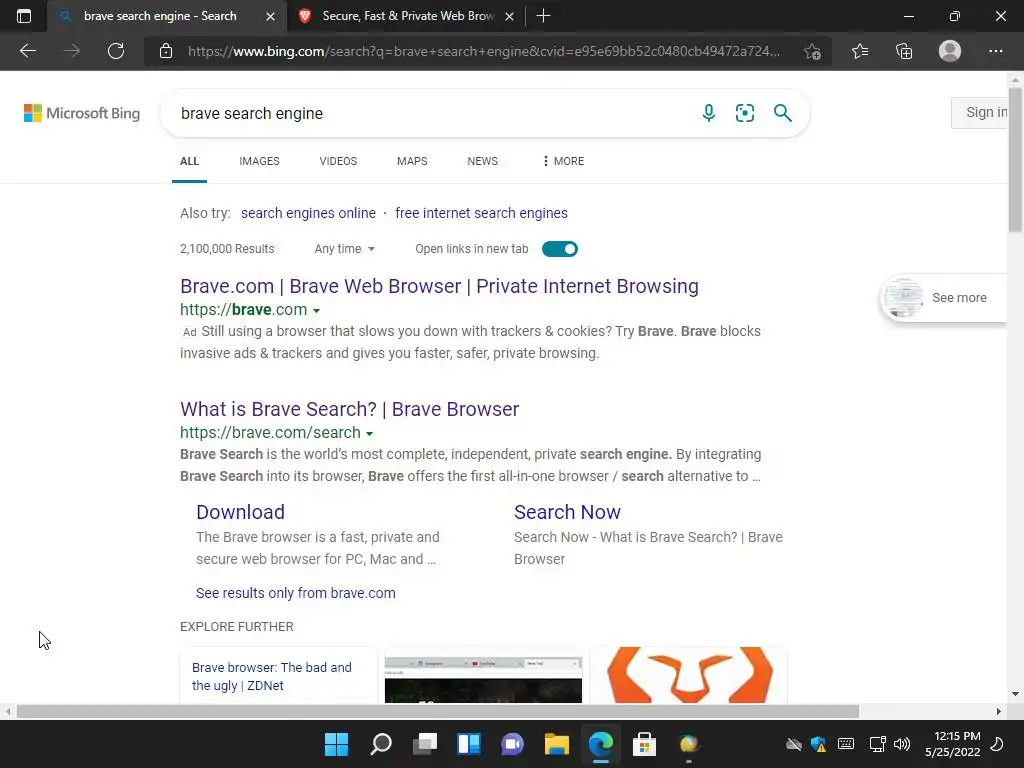Open the tab actions menu icon
1024x768 pixels.
click(24, 16)
